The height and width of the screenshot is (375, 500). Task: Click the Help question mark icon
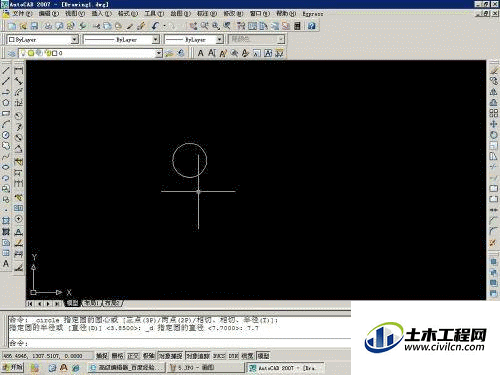click(x=312, y=26)
